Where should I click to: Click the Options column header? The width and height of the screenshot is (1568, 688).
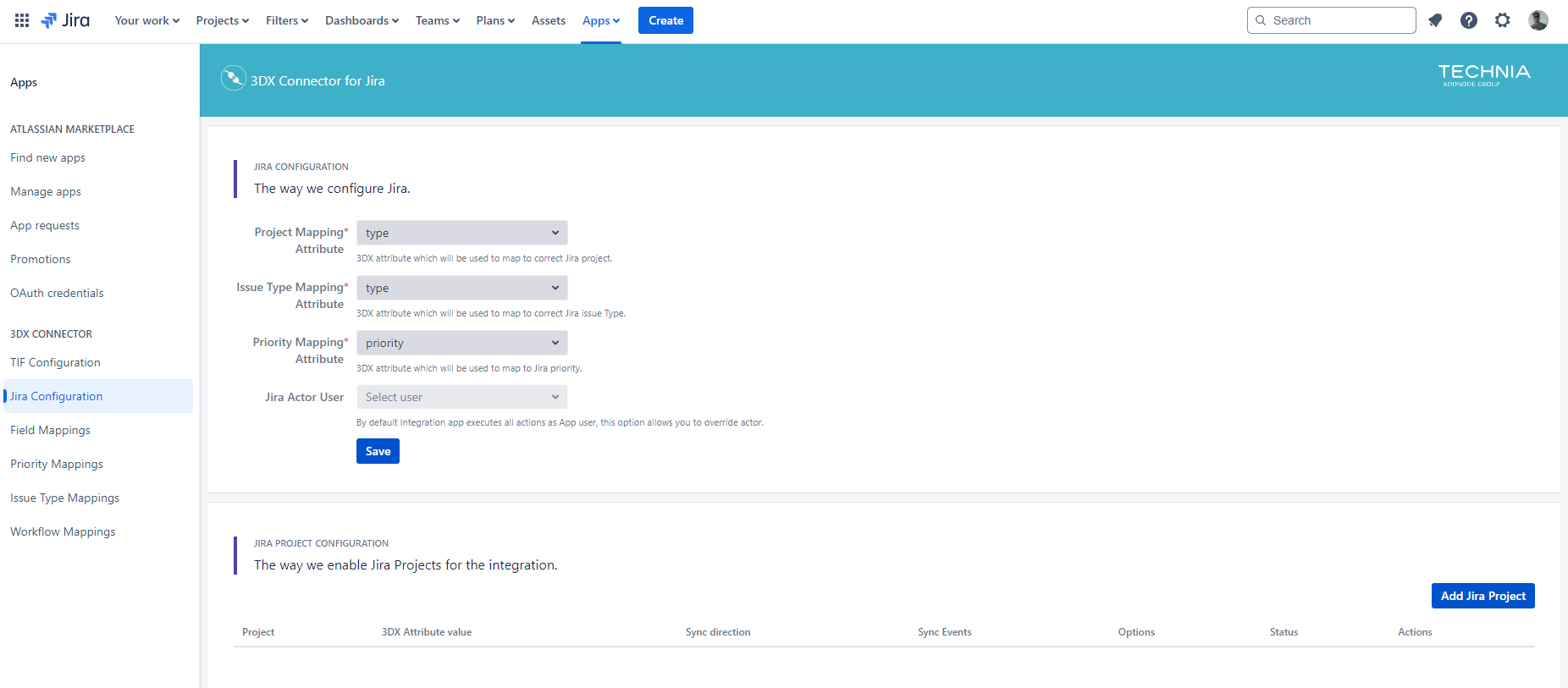click(x=1136, y=632)
